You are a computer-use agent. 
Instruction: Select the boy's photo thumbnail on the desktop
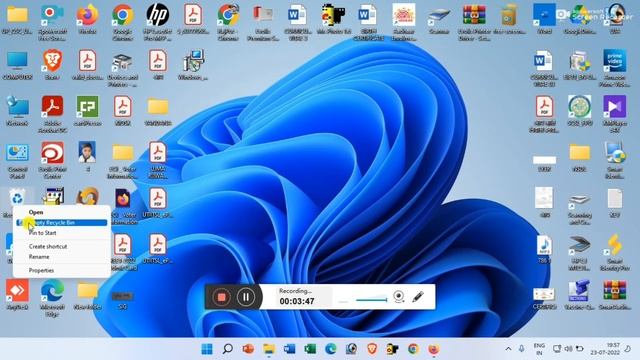[87, 156]
